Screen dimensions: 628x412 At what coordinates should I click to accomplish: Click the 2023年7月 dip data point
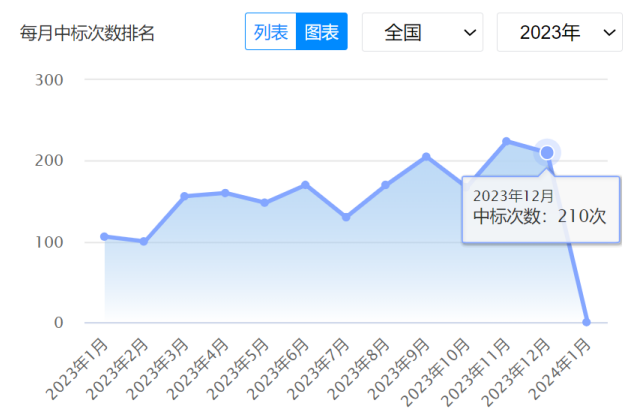tap(346, 217)
